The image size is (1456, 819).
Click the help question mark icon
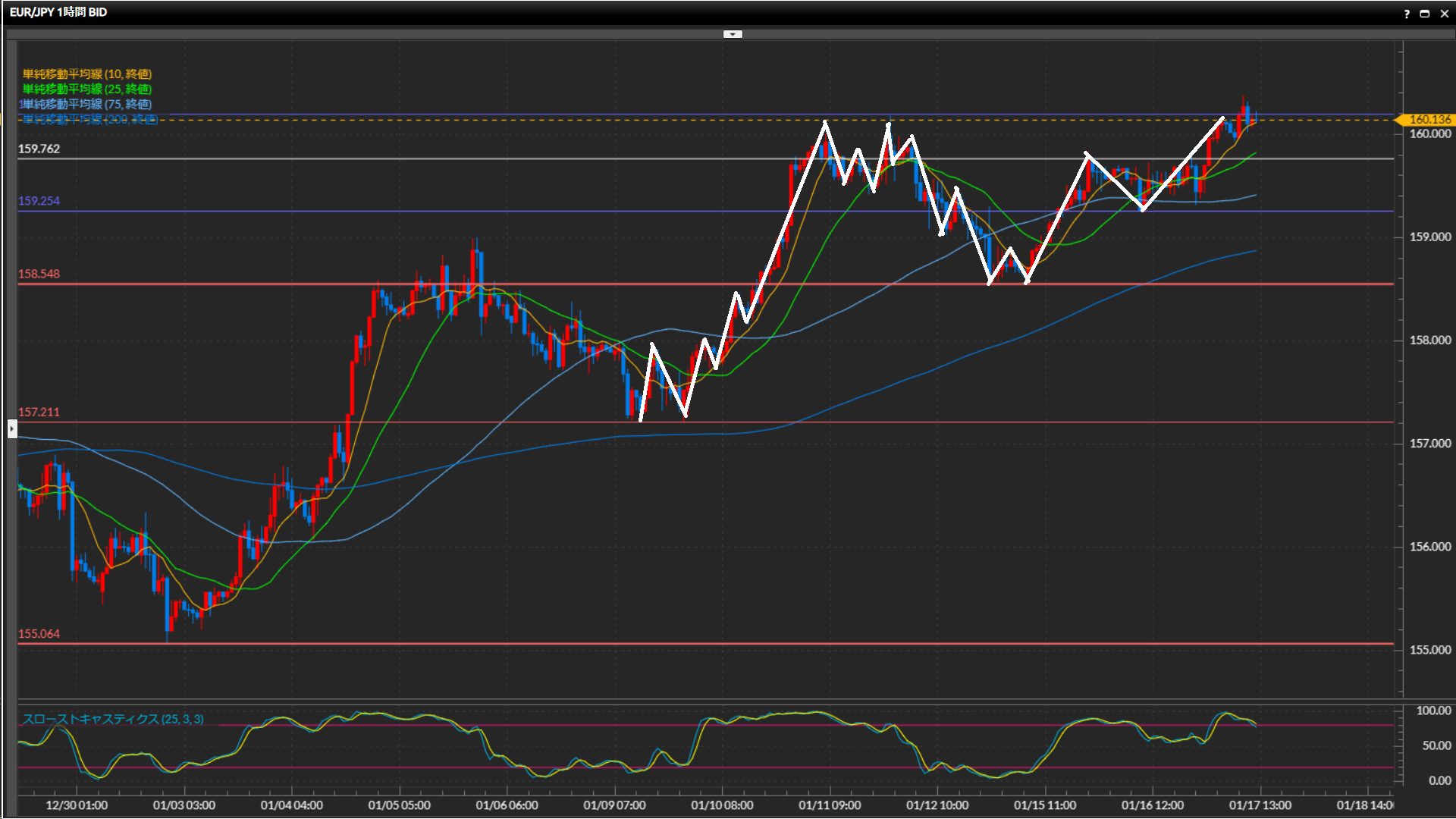click(1407, 14)
